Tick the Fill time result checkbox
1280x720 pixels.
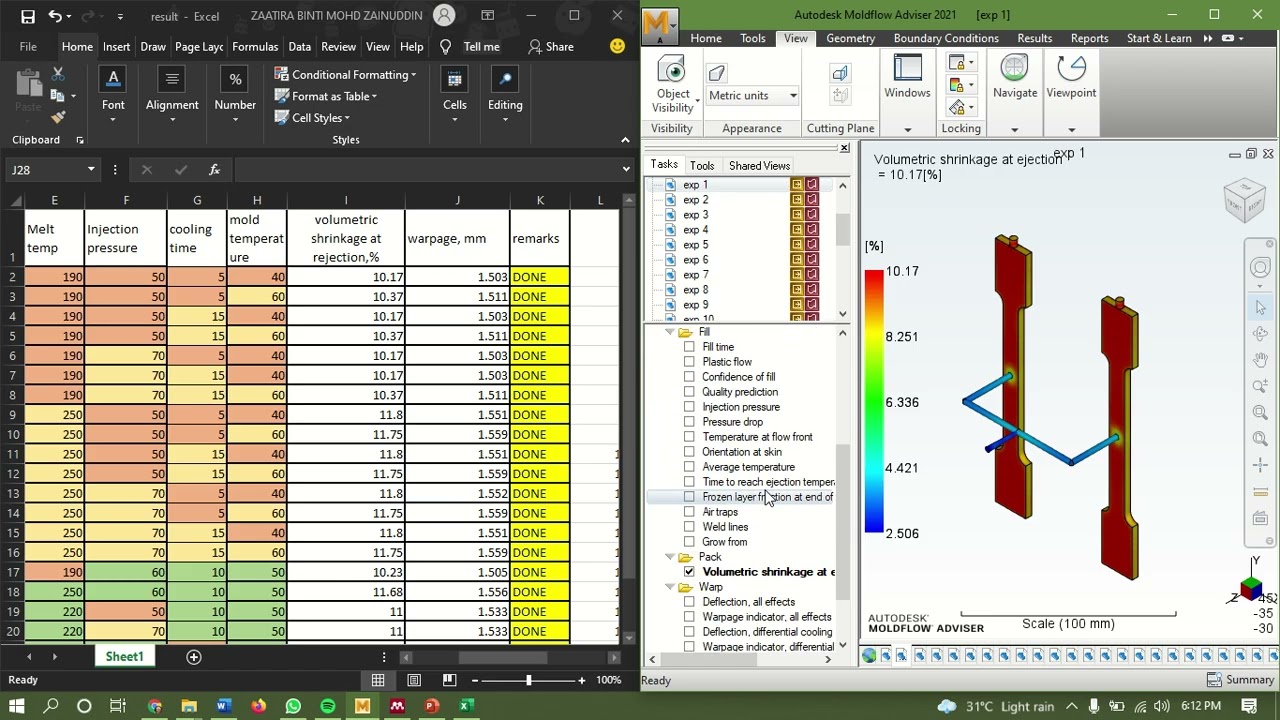coord(689,347)
